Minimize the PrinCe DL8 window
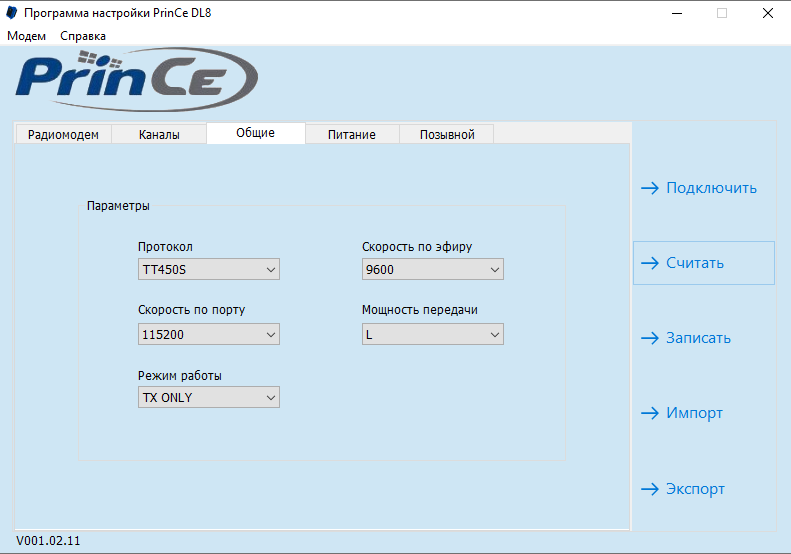 [677, 13]
